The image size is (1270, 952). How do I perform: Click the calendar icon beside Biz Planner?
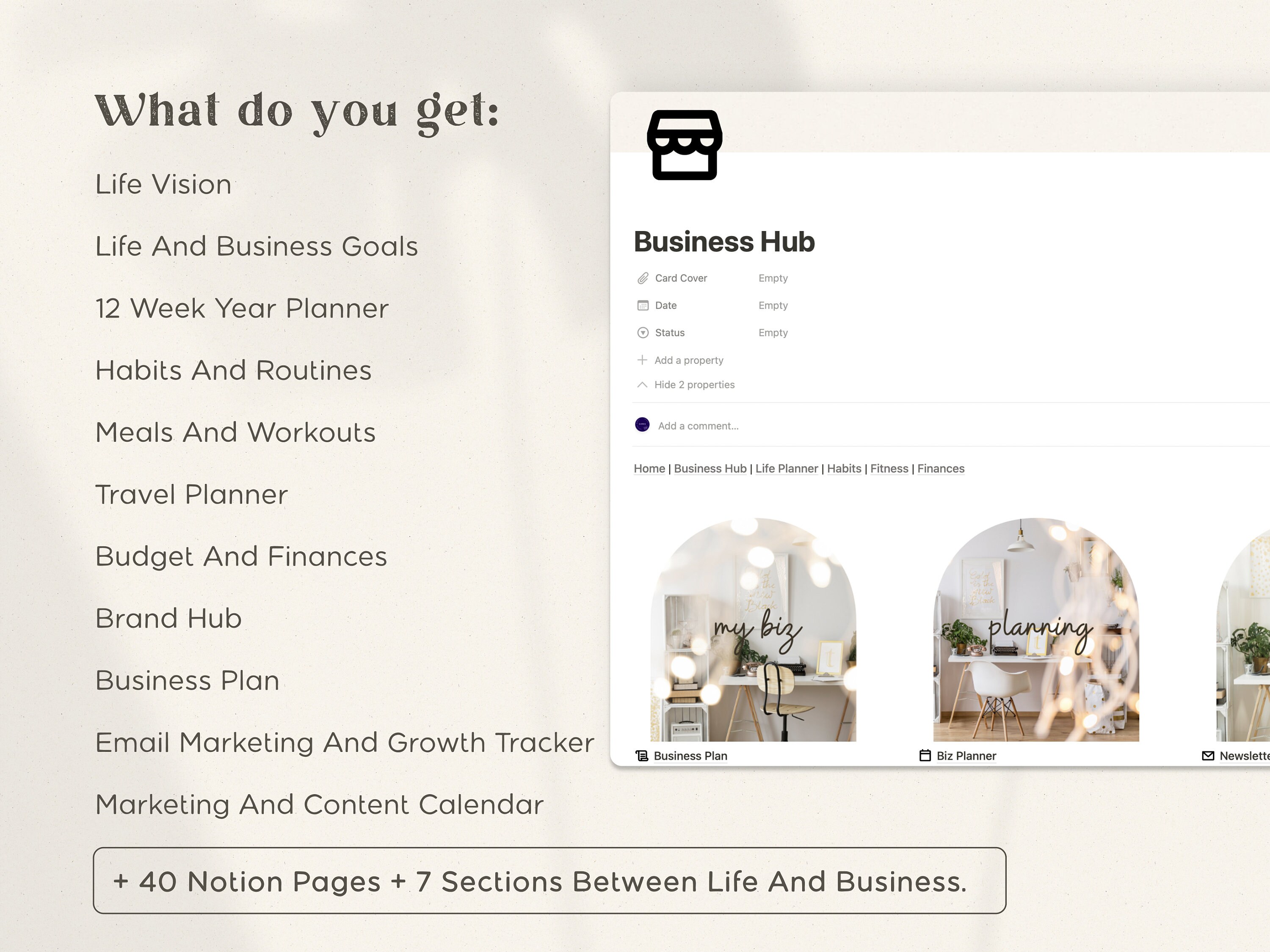(925, 756)
